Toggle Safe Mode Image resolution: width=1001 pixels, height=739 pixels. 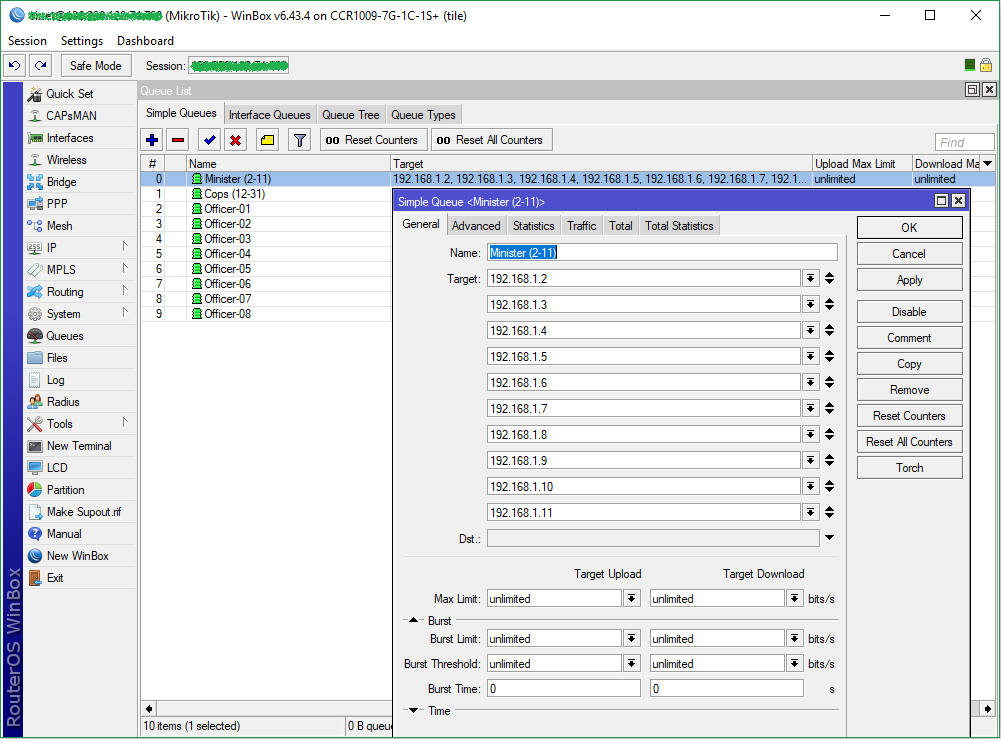[x=95, y=64]
